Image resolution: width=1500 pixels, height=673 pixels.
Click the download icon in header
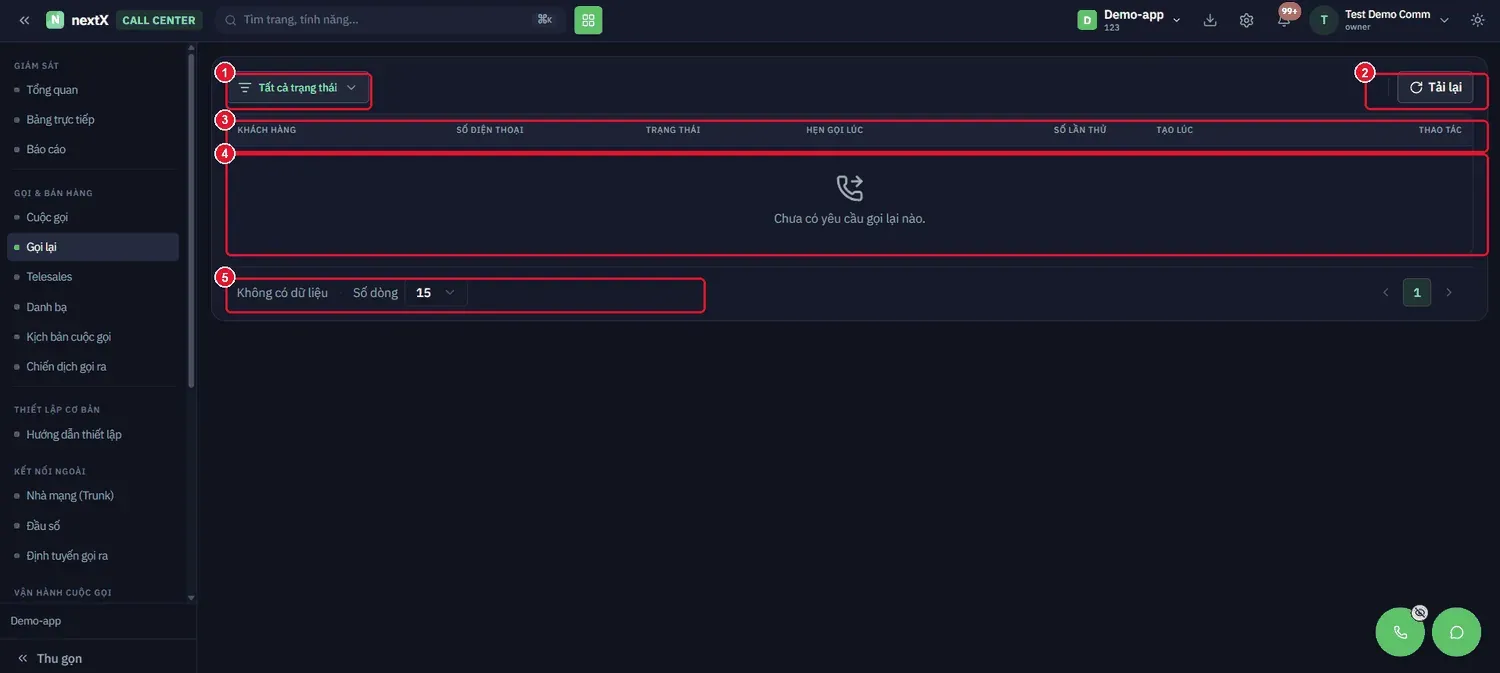1210,20
